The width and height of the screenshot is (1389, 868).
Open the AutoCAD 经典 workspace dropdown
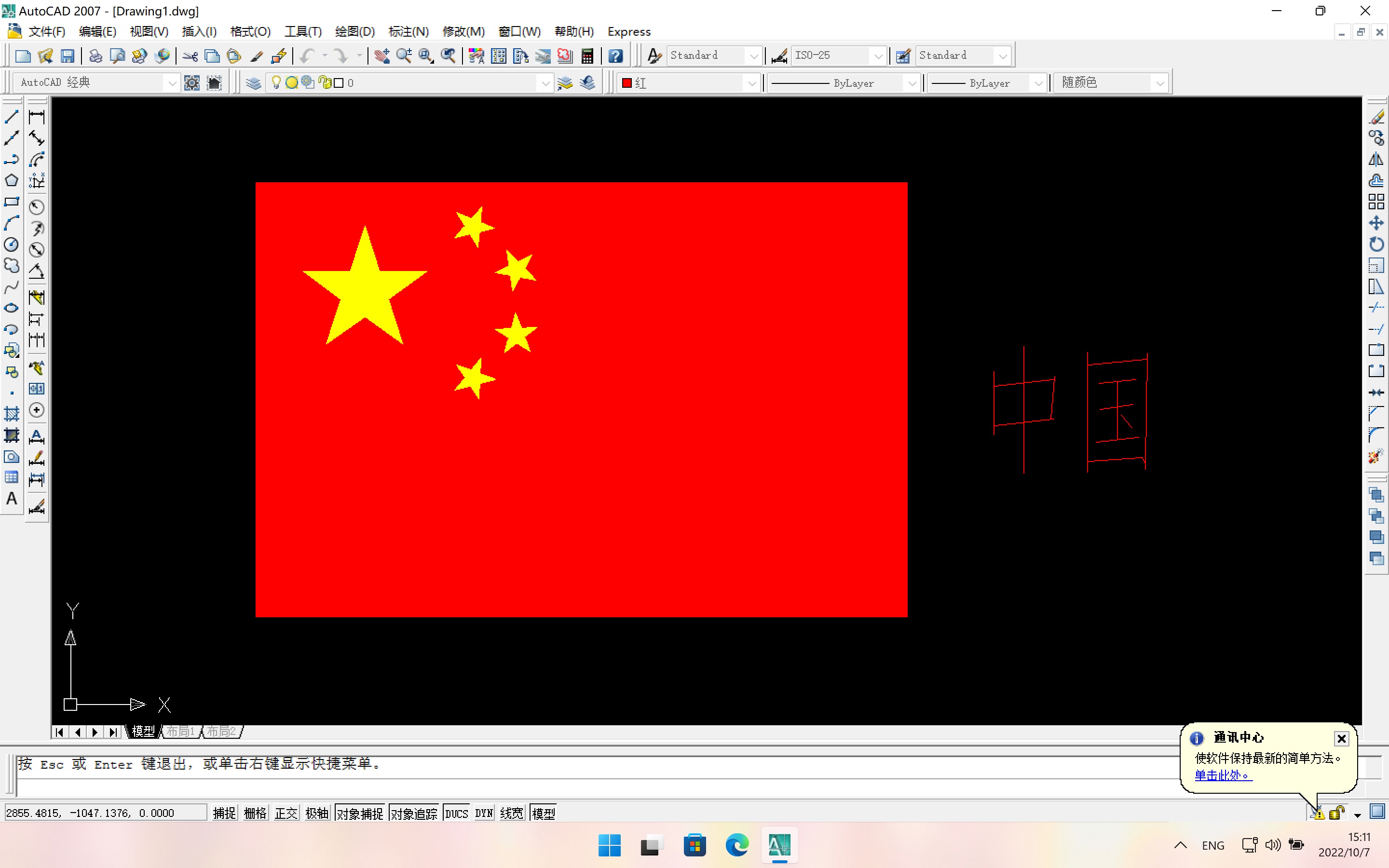point(172,83)
